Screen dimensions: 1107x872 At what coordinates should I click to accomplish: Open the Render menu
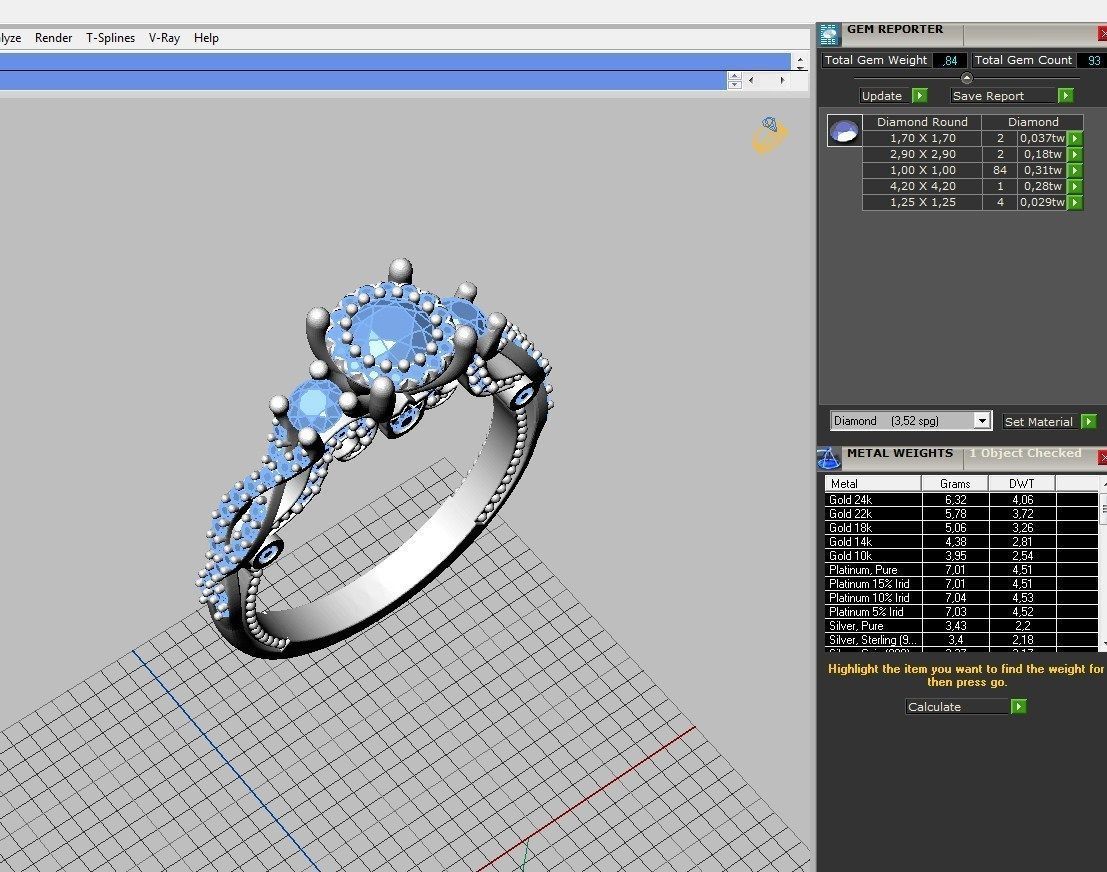(54, 38)
